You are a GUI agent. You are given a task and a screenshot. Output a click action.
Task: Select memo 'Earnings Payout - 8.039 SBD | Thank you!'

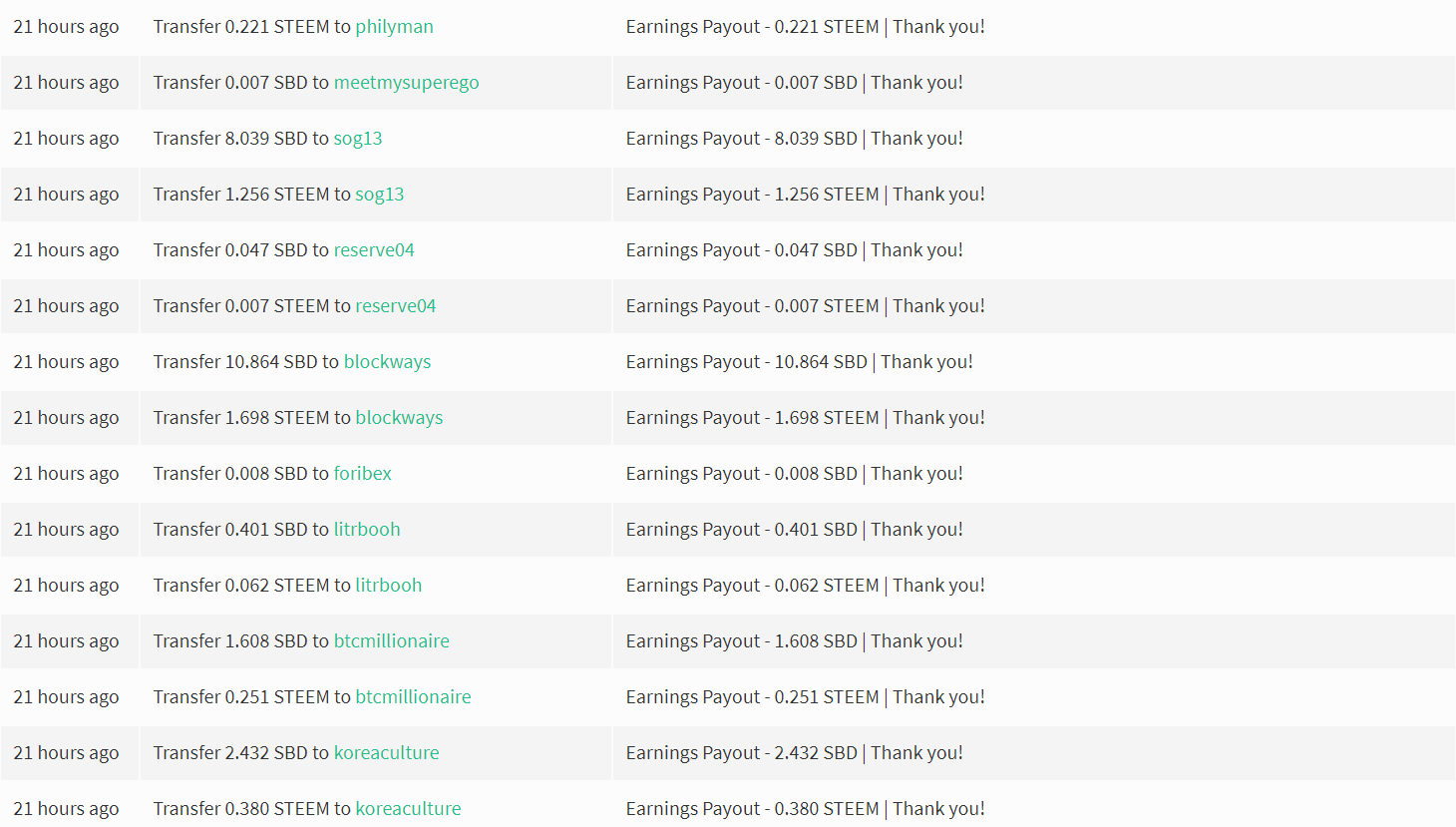pyautogui.click(x=795, y=139)
